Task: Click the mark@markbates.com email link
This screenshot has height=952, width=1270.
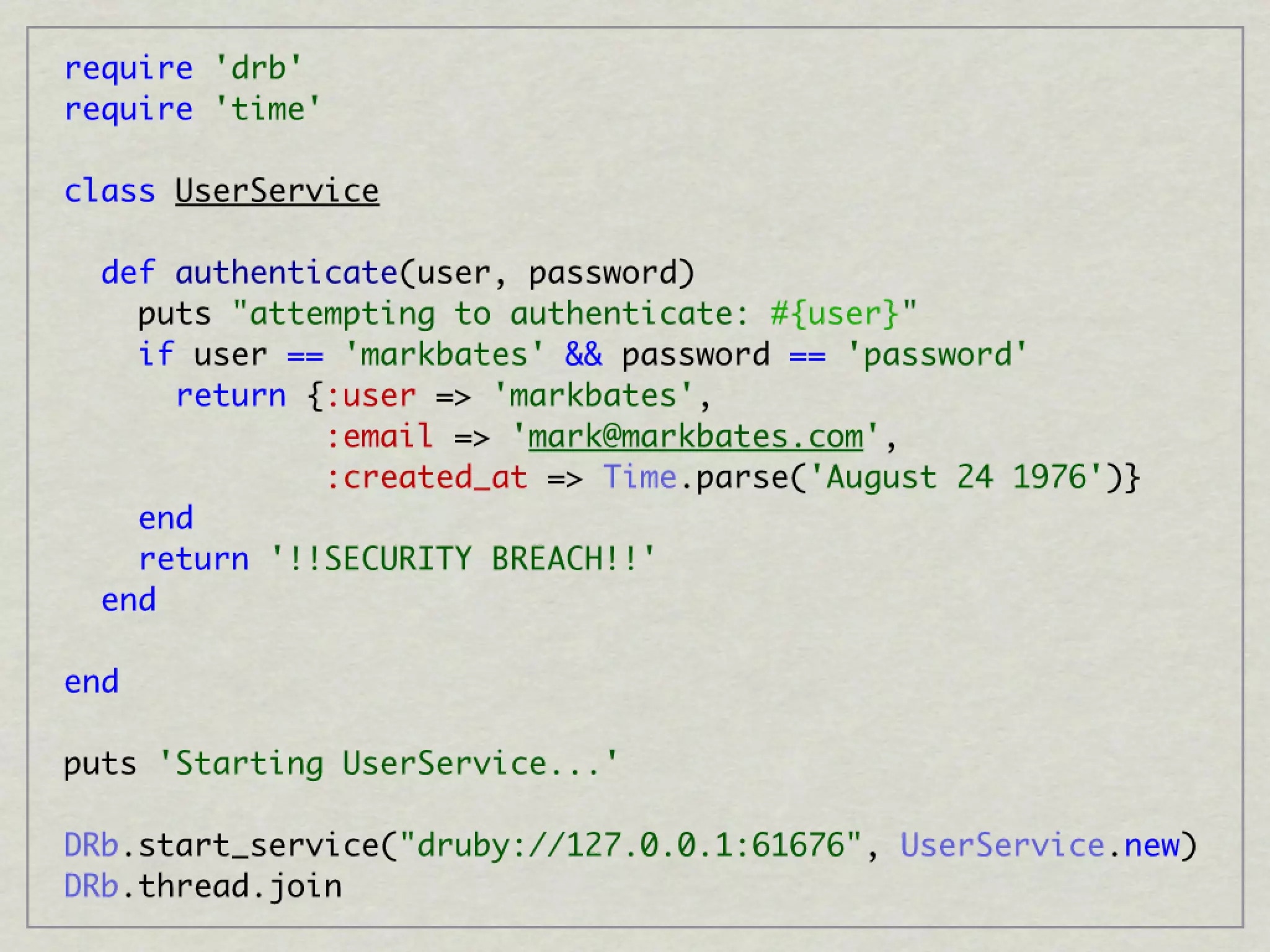Action: (x=695, y=437)
